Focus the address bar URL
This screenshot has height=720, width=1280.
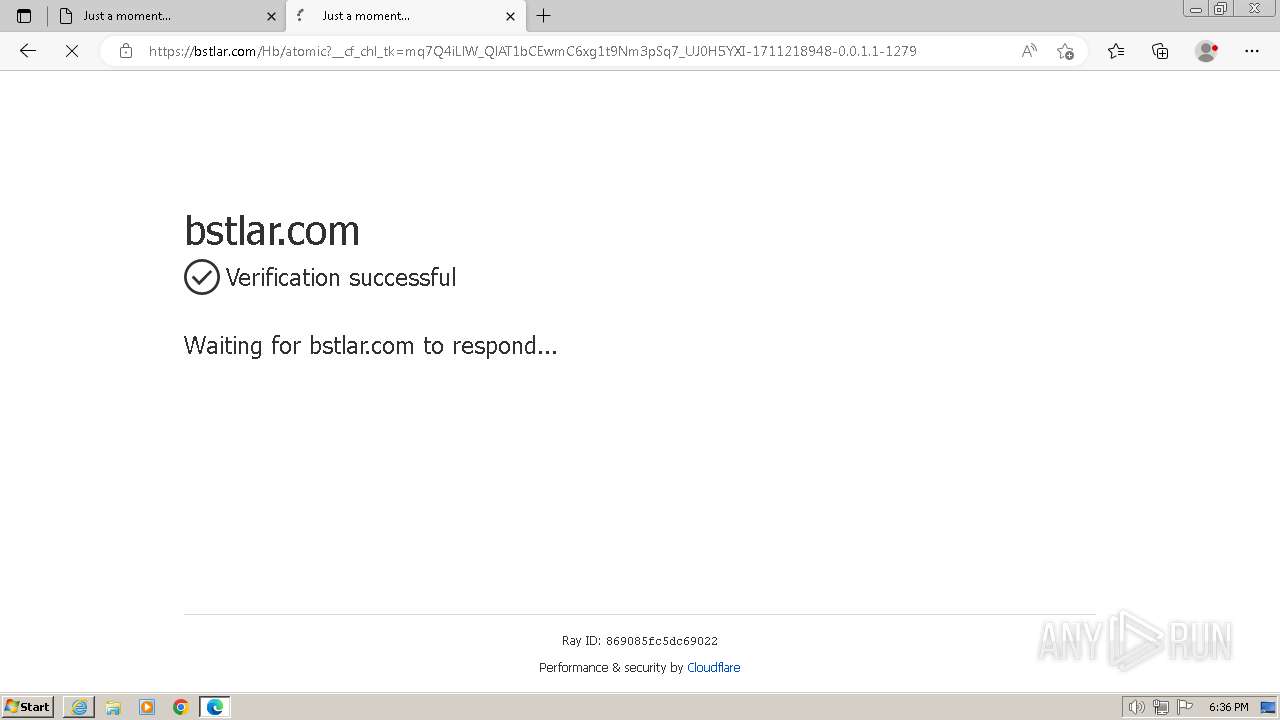[x=532, y=51]
